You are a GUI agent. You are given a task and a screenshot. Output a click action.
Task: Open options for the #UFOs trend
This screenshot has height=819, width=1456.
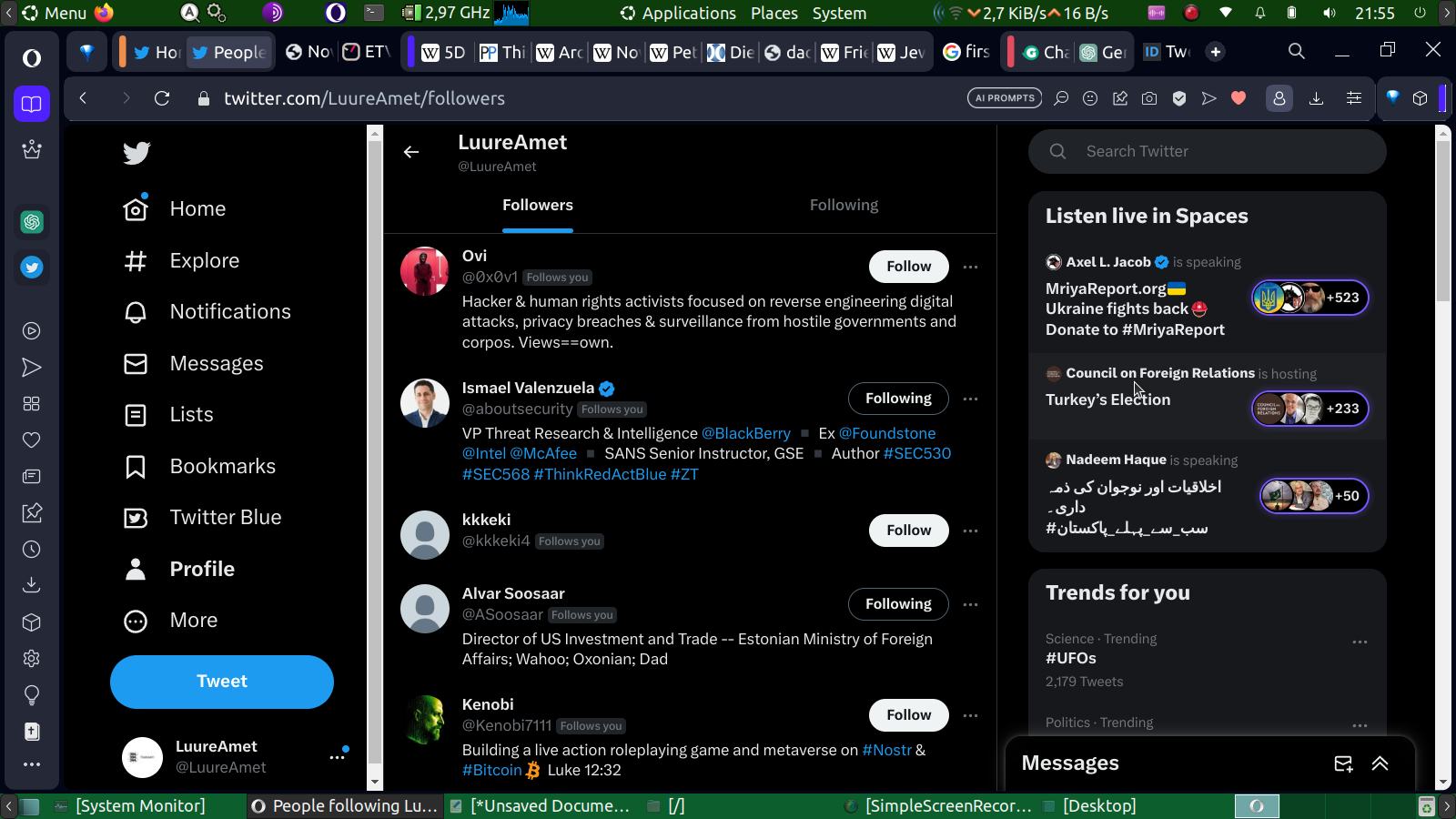pos(1360,642)
